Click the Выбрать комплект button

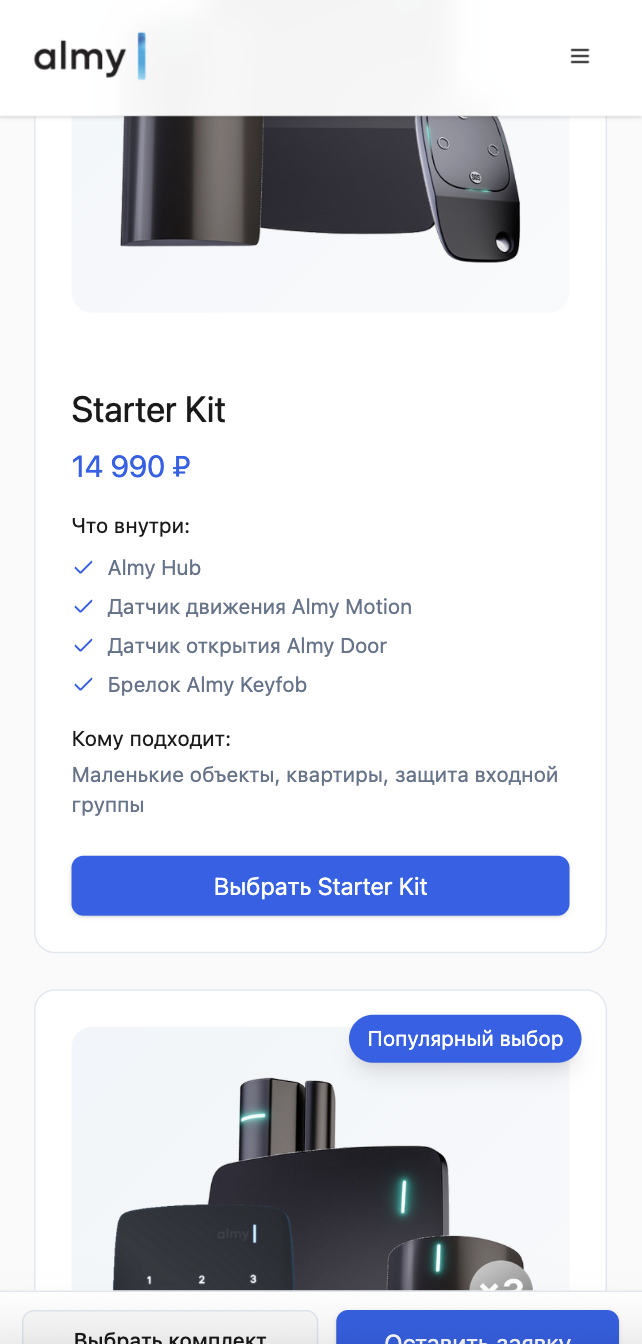coord(170,1330)
